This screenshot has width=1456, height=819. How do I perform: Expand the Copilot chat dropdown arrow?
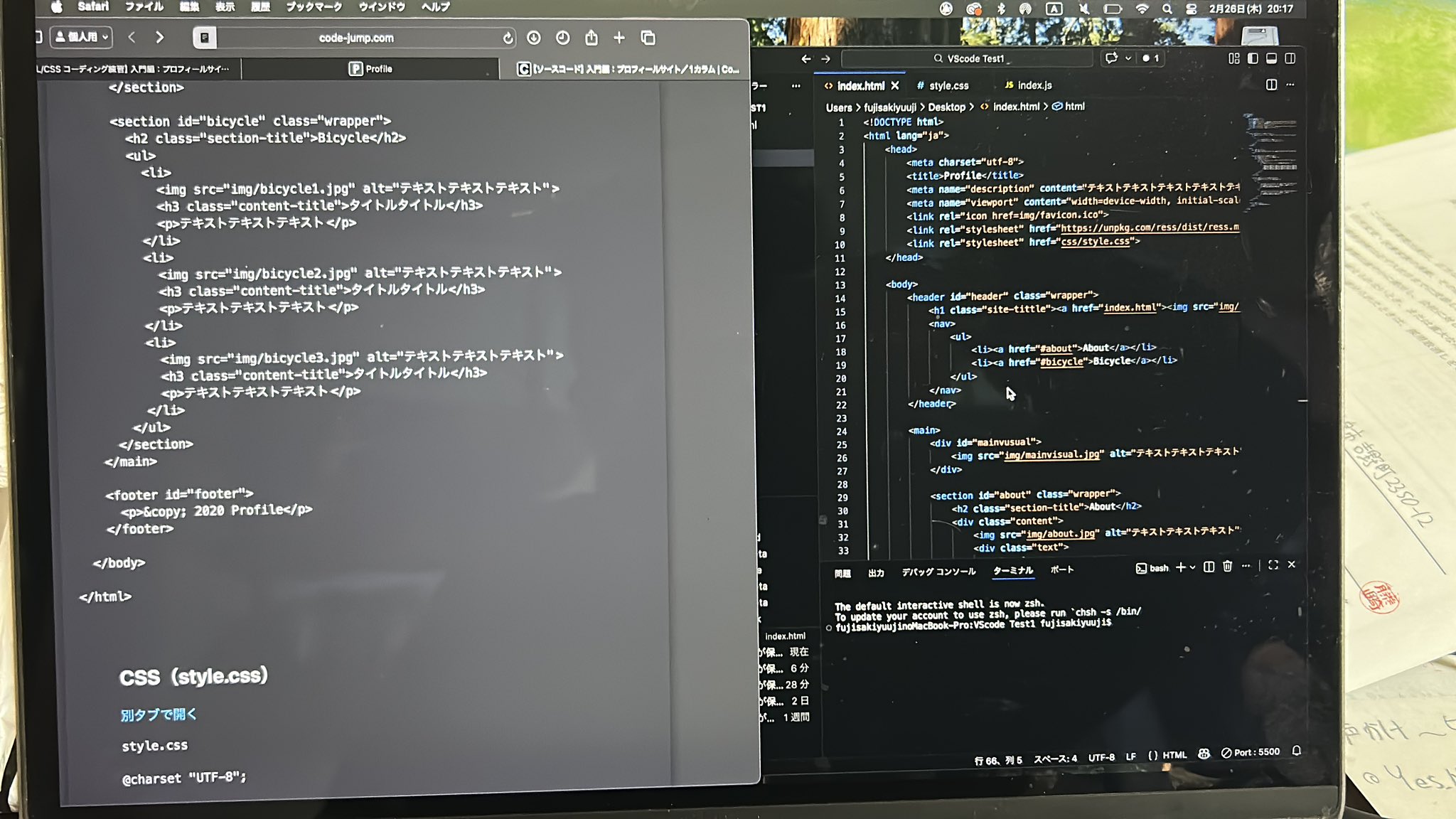pyautogui.click(x=1128, y=58)
